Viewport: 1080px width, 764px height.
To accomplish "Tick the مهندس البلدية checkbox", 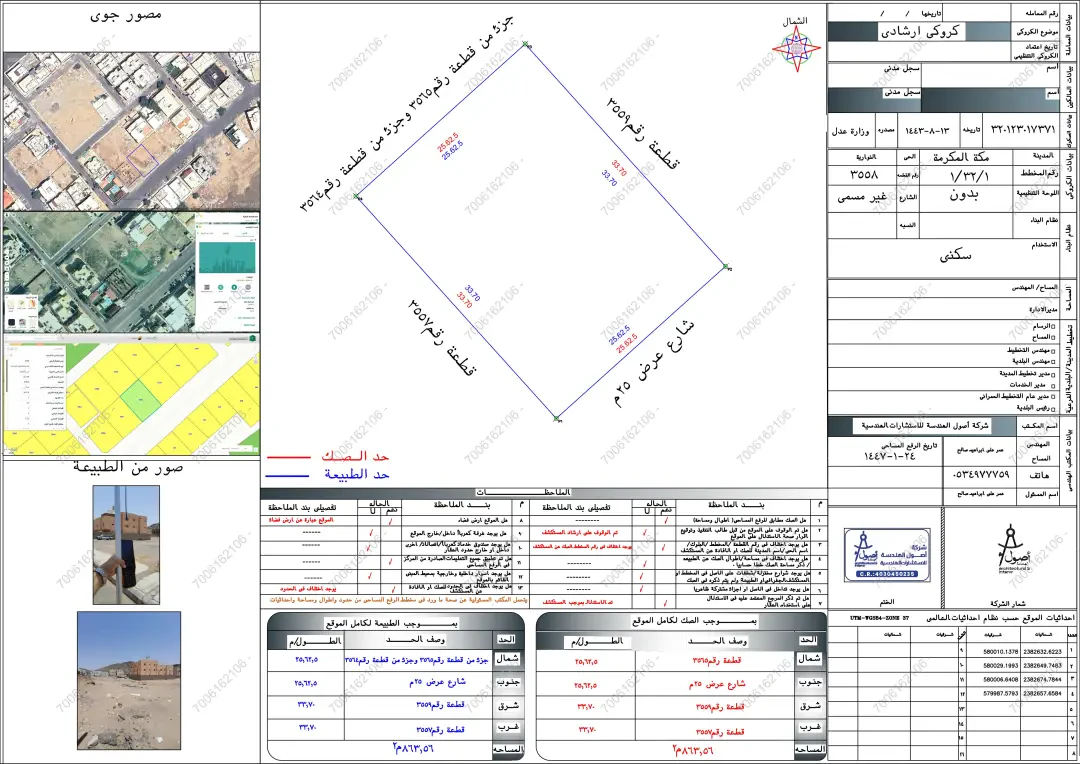I will 1052,360.
